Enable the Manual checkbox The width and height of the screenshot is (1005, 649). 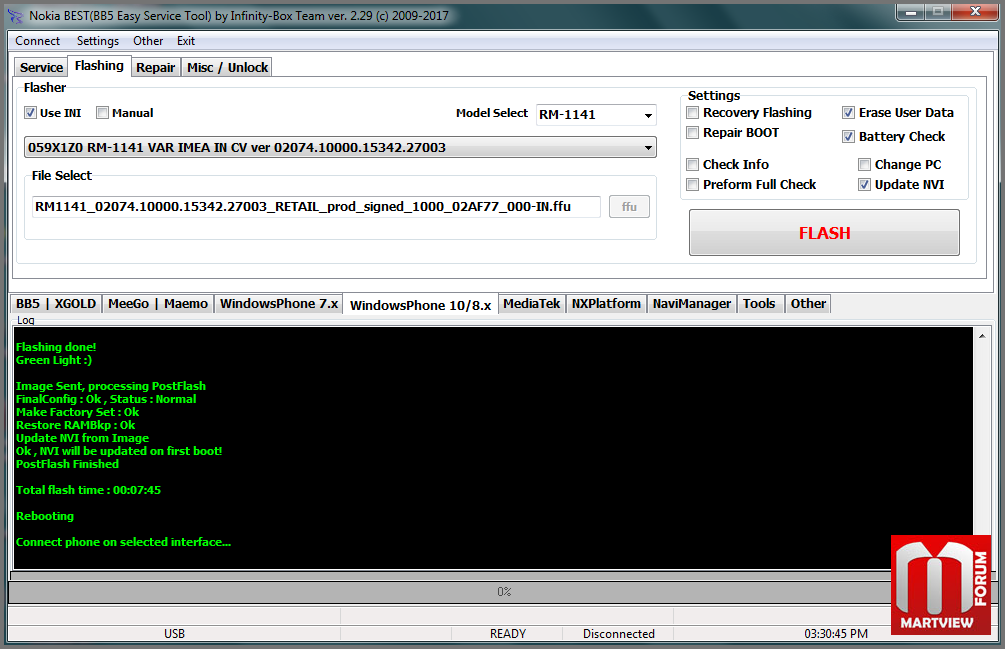click(x=102, y=113)
